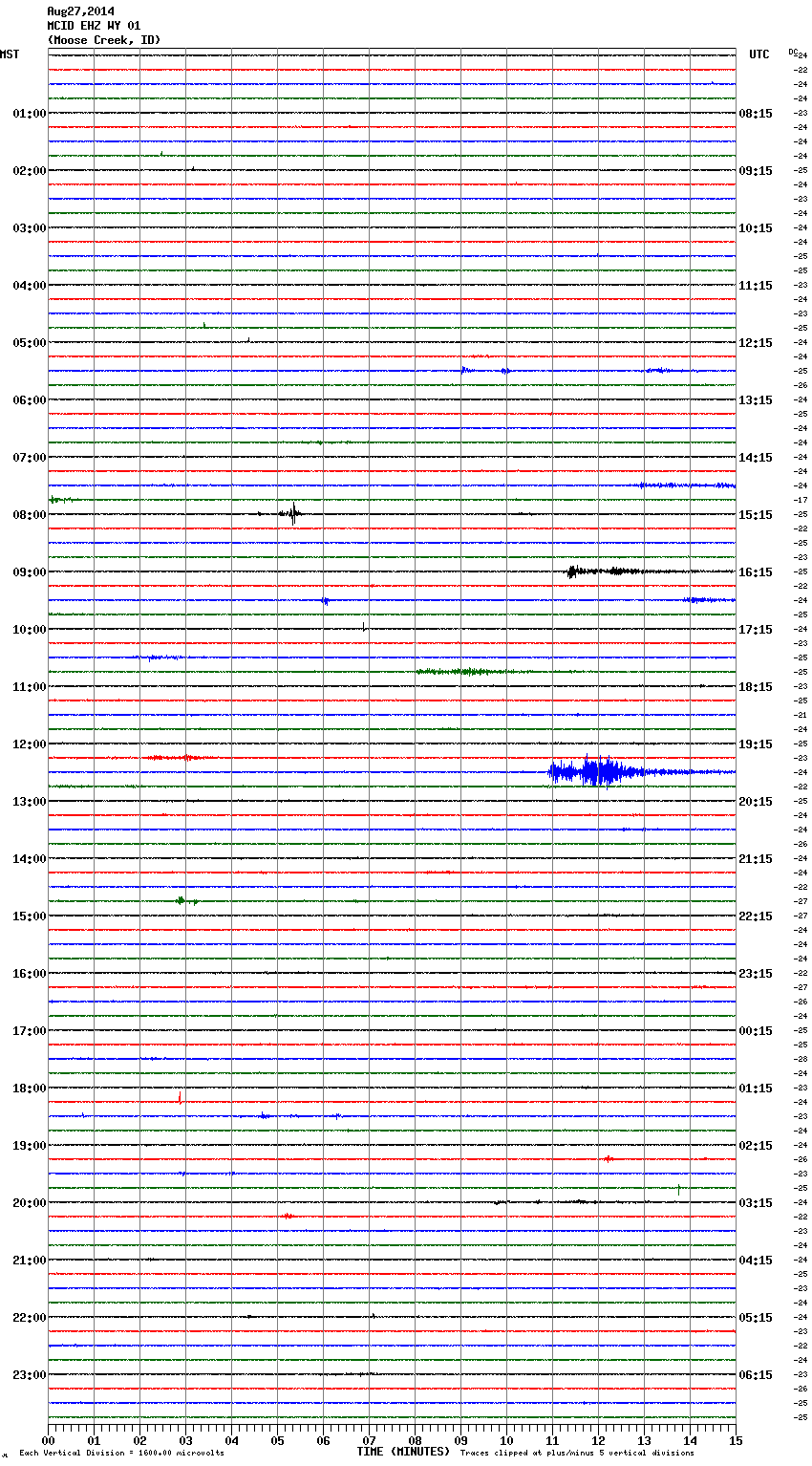Click the 02:15 UTC time label
Viewport: 812px width, 1466px height.
pyautogui.click(x=756, y=1146)
